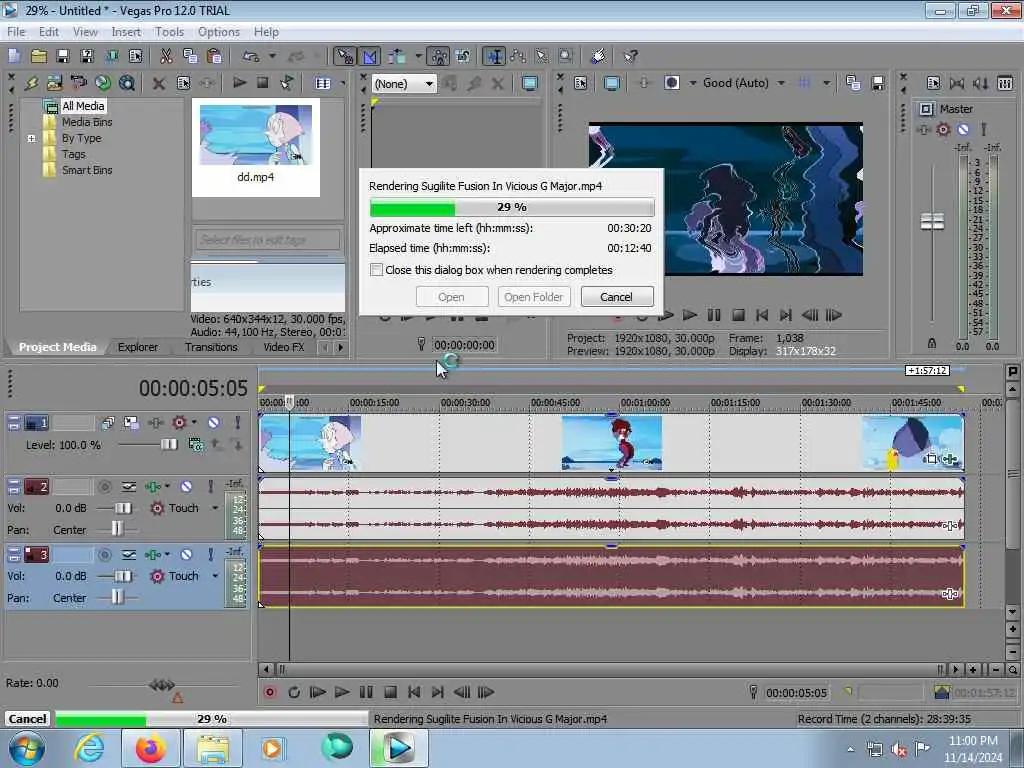Click the Cut scissors icon
Viewport: 1024px width, 768px height.
[x=167, y=56]
